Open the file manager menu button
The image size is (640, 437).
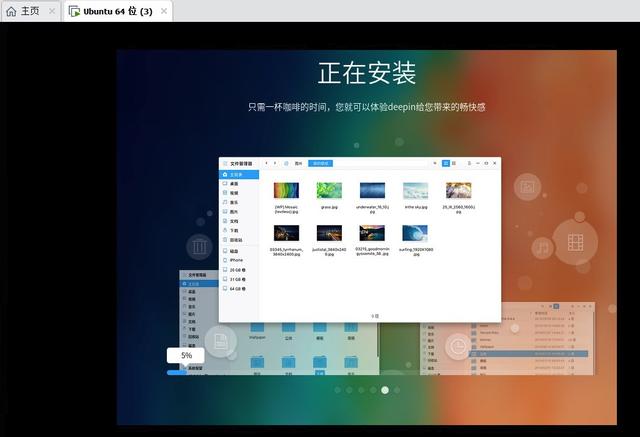click(469, 163)
